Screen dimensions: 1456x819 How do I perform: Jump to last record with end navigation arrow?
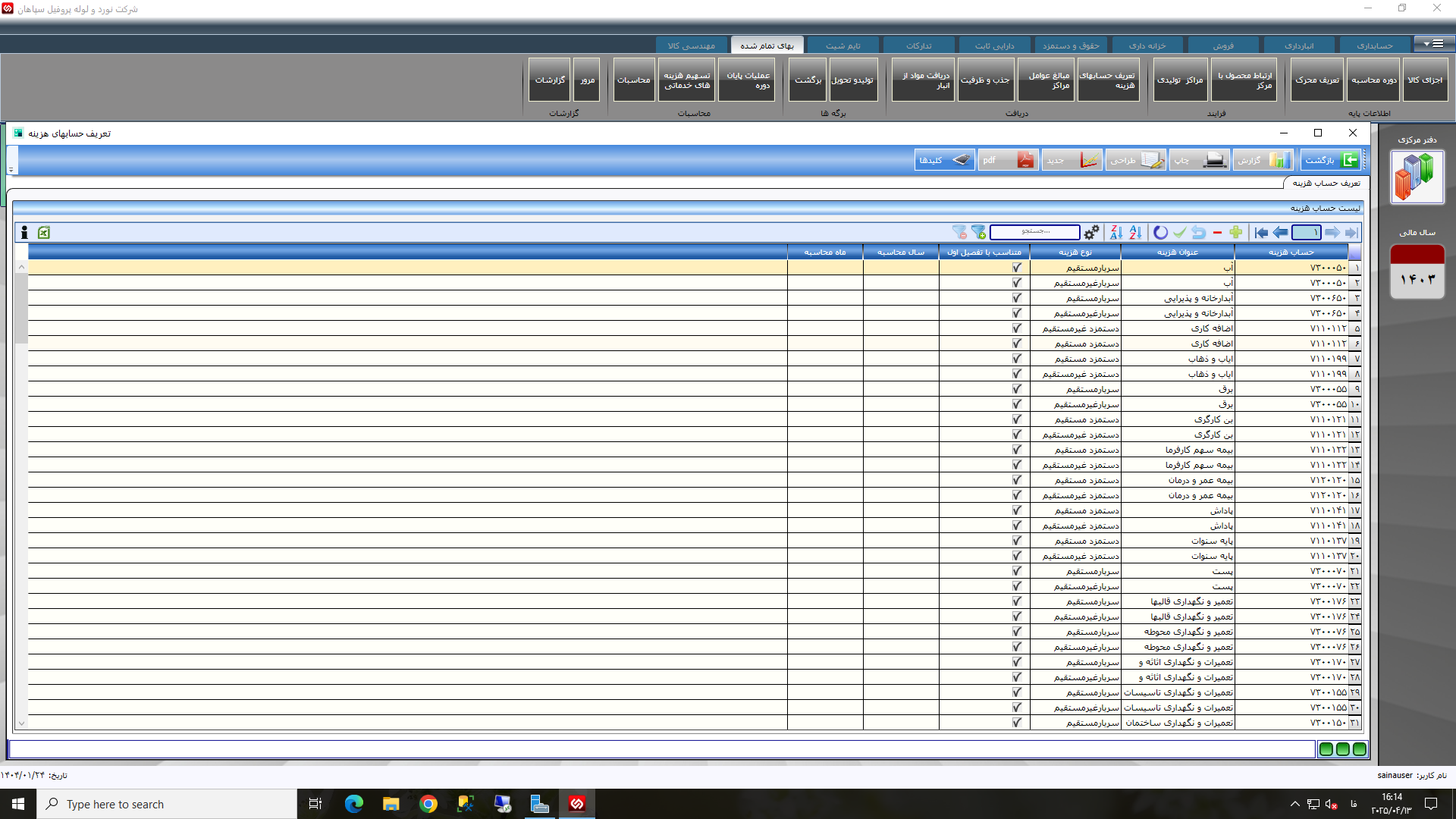(x=1353, y=233)
